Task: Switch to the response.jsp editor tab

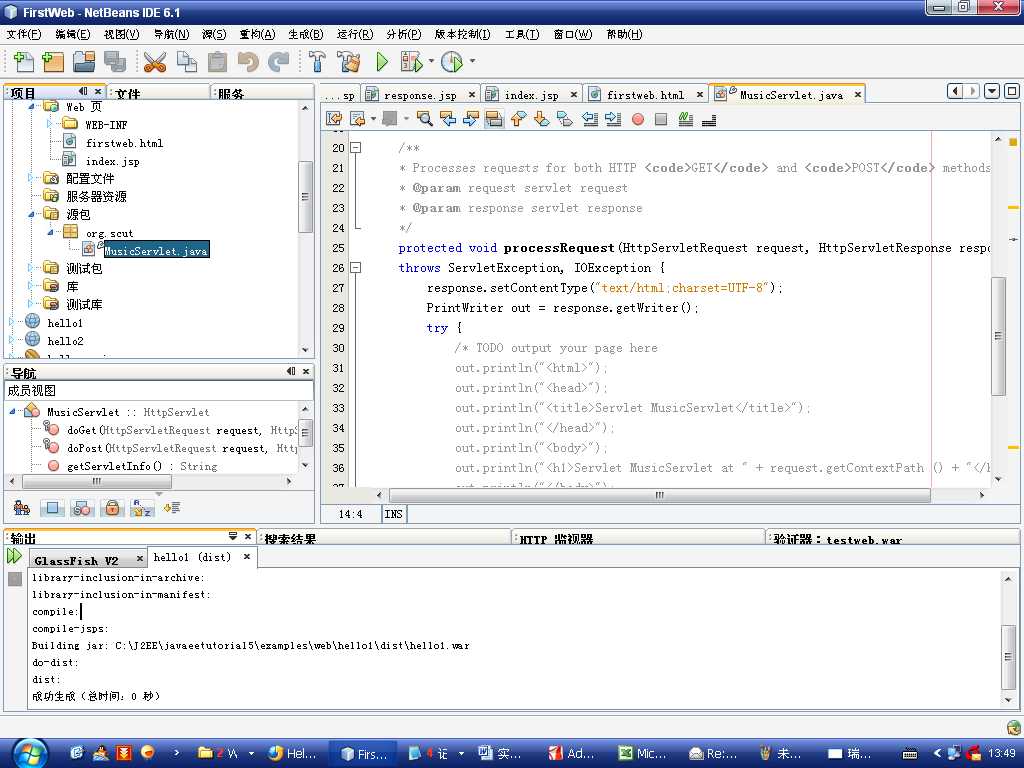Action: [x=420, y=95]
